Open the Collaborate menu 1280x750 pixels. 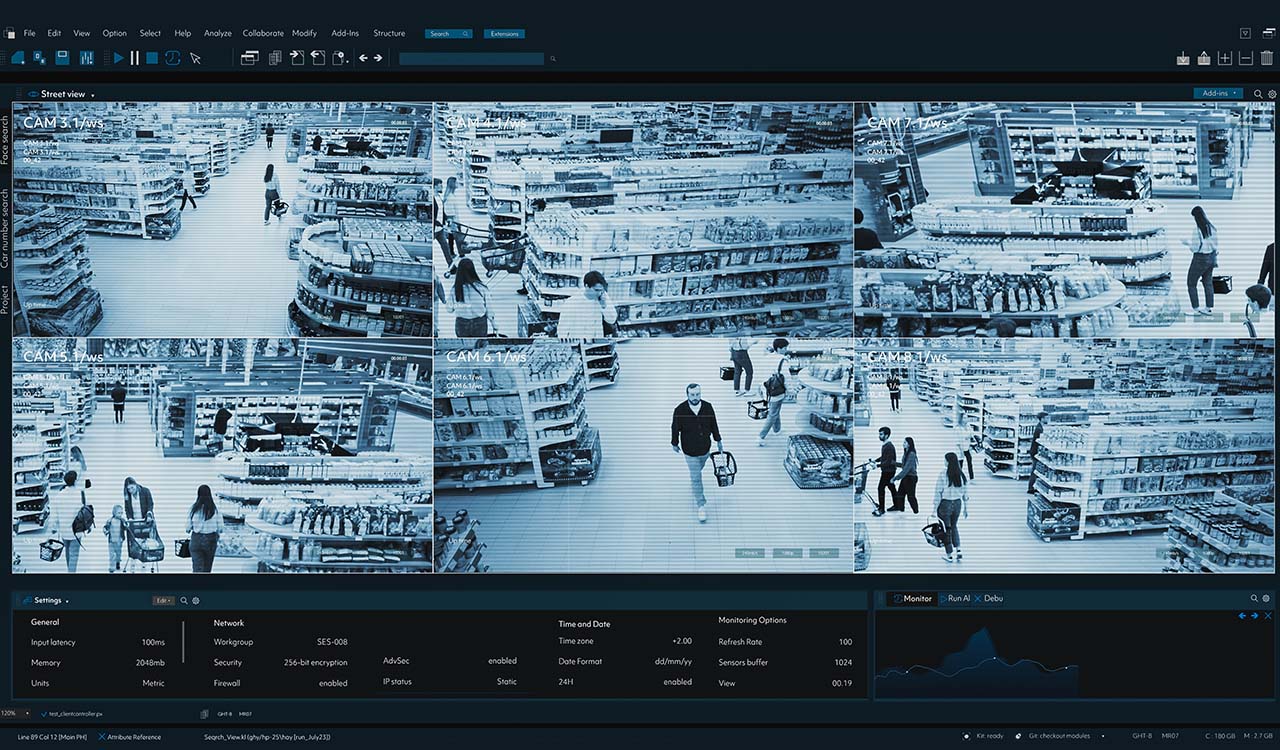pyautogui.click(x=263, y=33)
